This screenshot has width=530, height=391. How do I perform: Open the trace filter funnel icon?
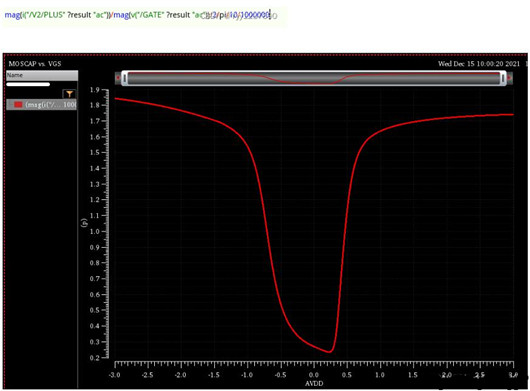(69, 94)
